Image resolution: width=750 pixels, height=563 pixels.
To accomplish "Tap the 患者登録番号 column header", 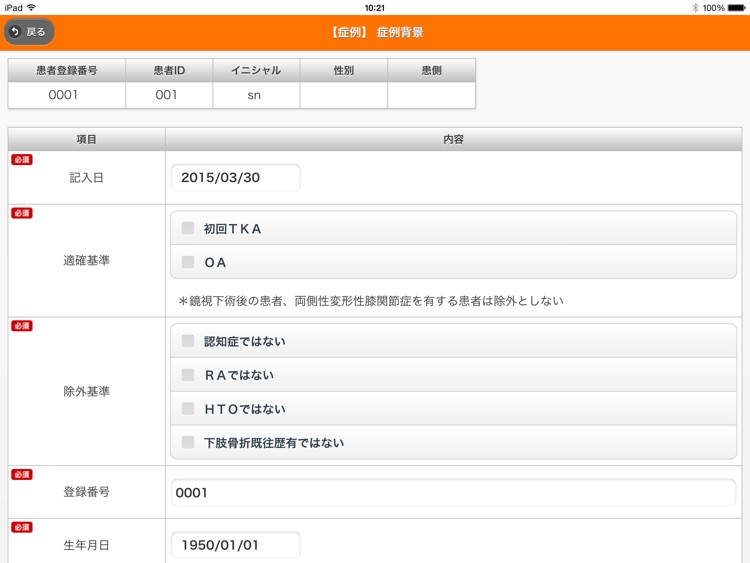I will (x=66, y=70).
